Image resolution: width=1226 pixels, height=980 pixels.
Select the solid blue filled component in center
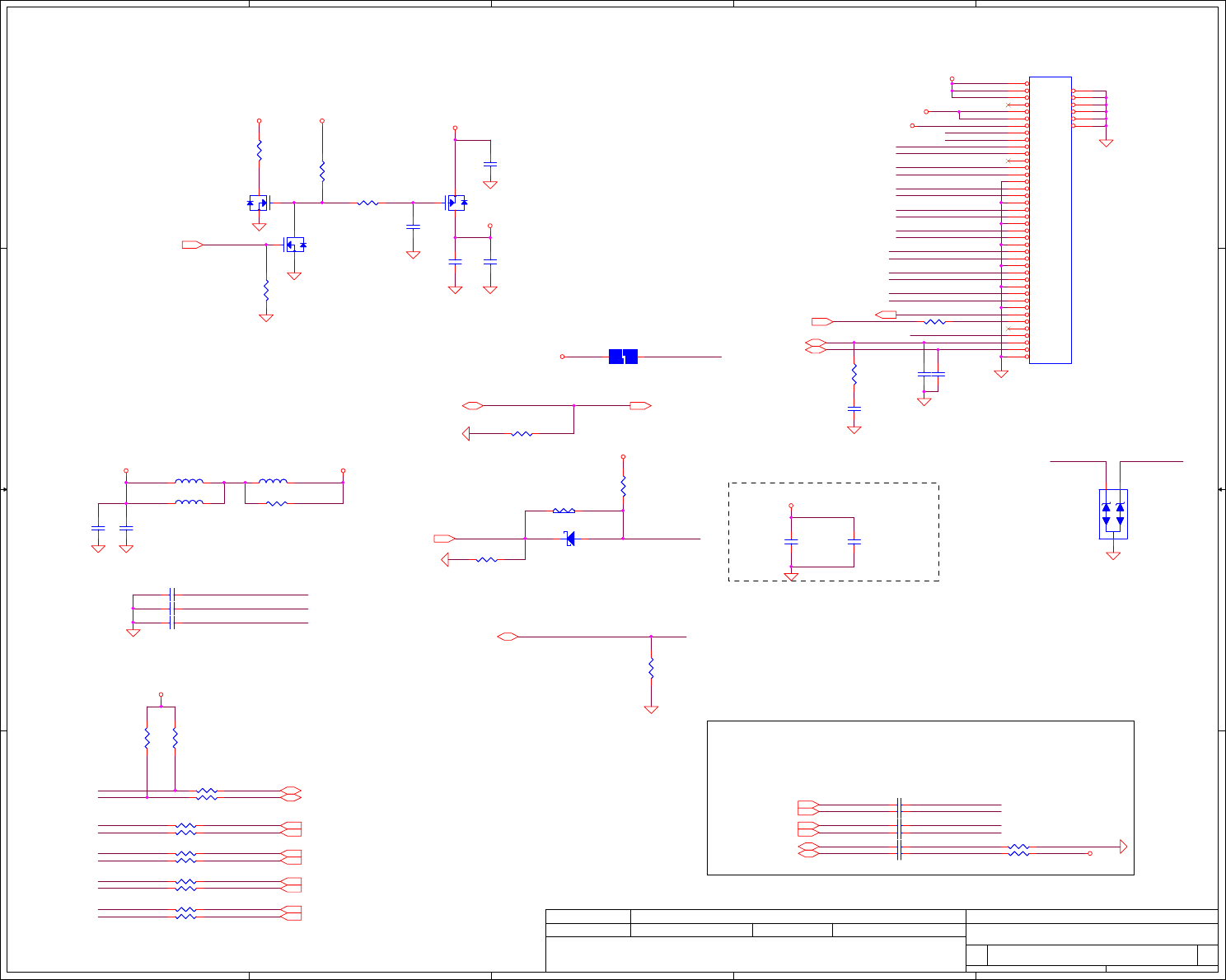coord(623,357)
